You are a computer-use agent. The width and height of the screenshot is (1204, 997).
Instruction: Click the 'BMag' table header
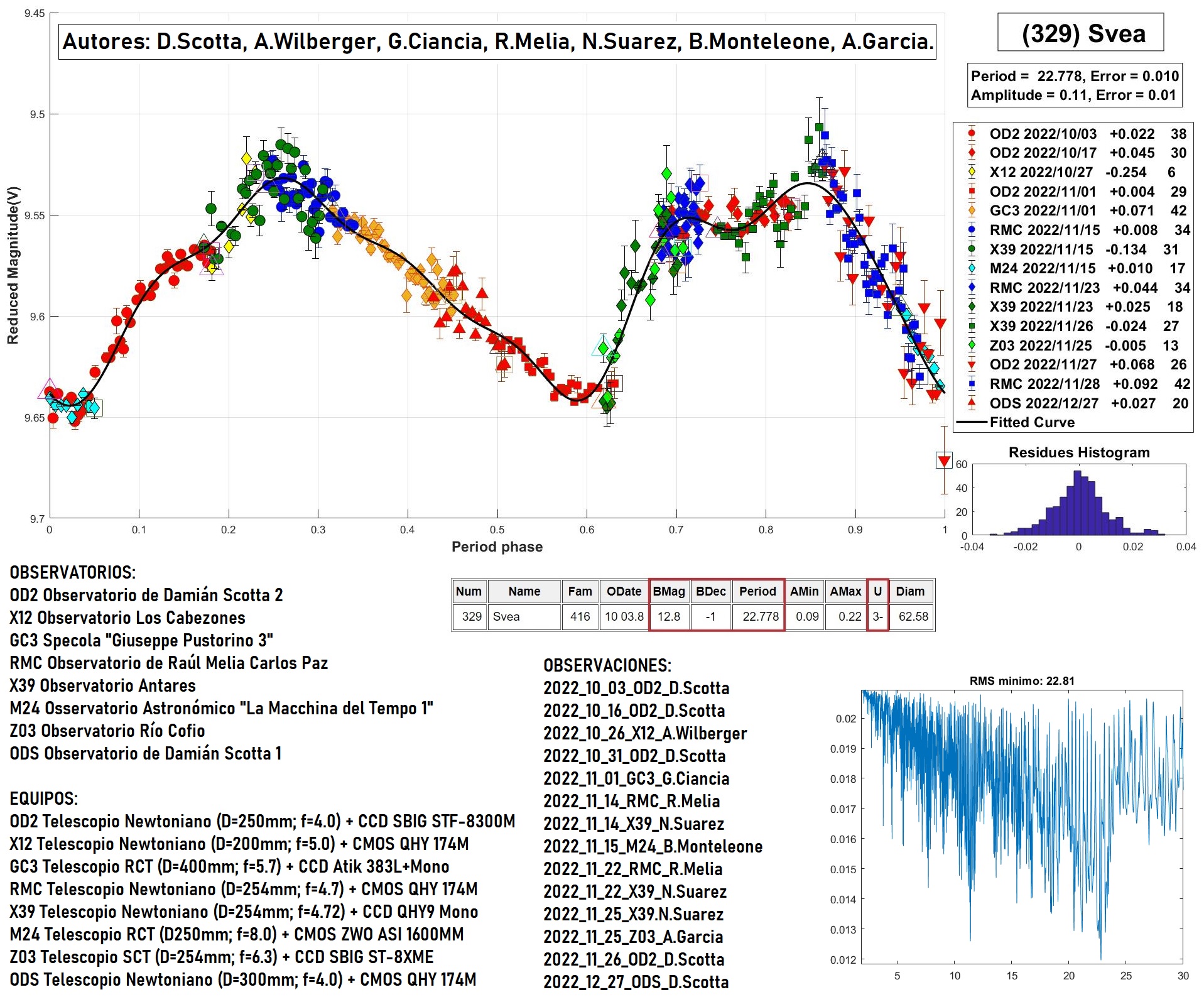669,591
